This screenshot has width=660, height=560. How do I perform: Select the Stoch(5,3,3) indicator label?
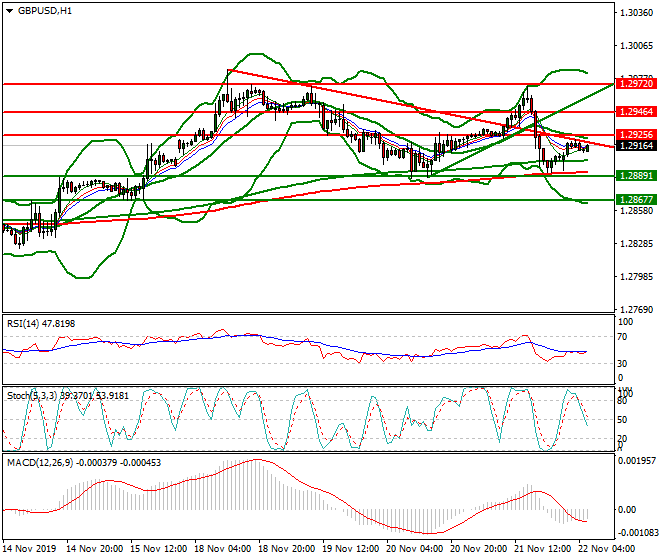(x=68, y=395)
